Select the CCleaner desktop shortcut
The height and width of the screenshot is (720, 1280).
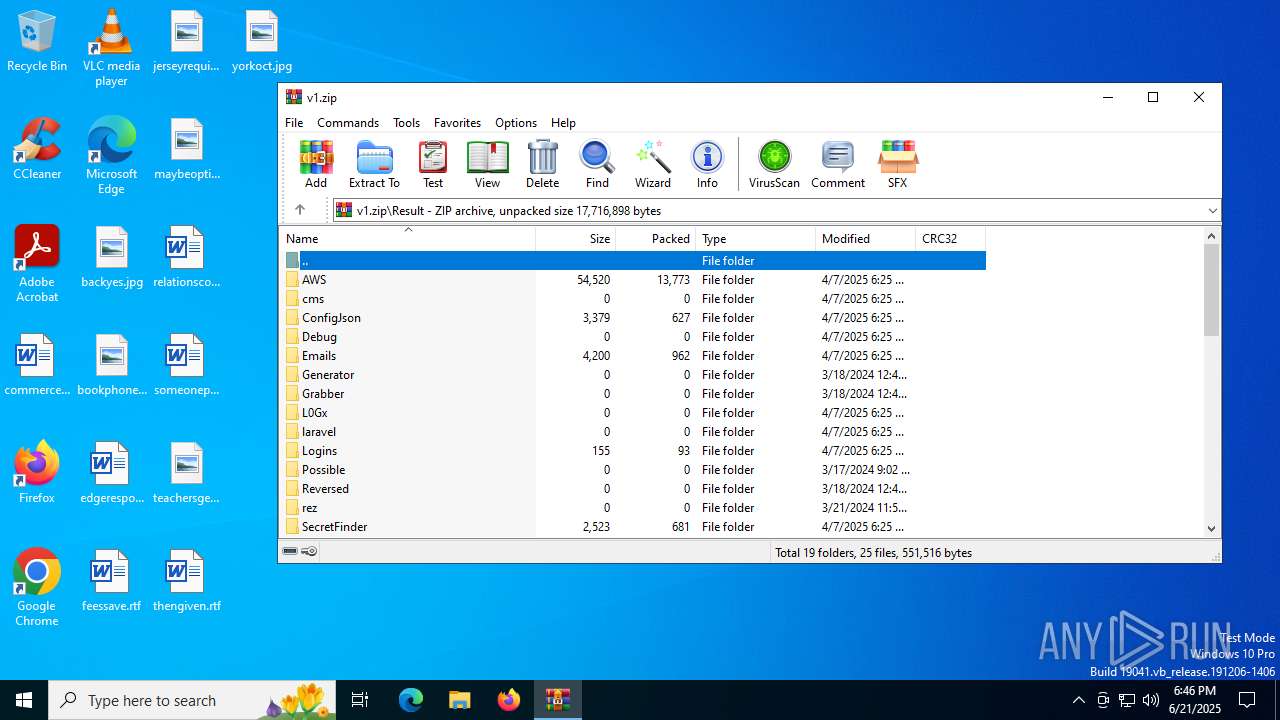pyautogui.click(x=37, y=149)
